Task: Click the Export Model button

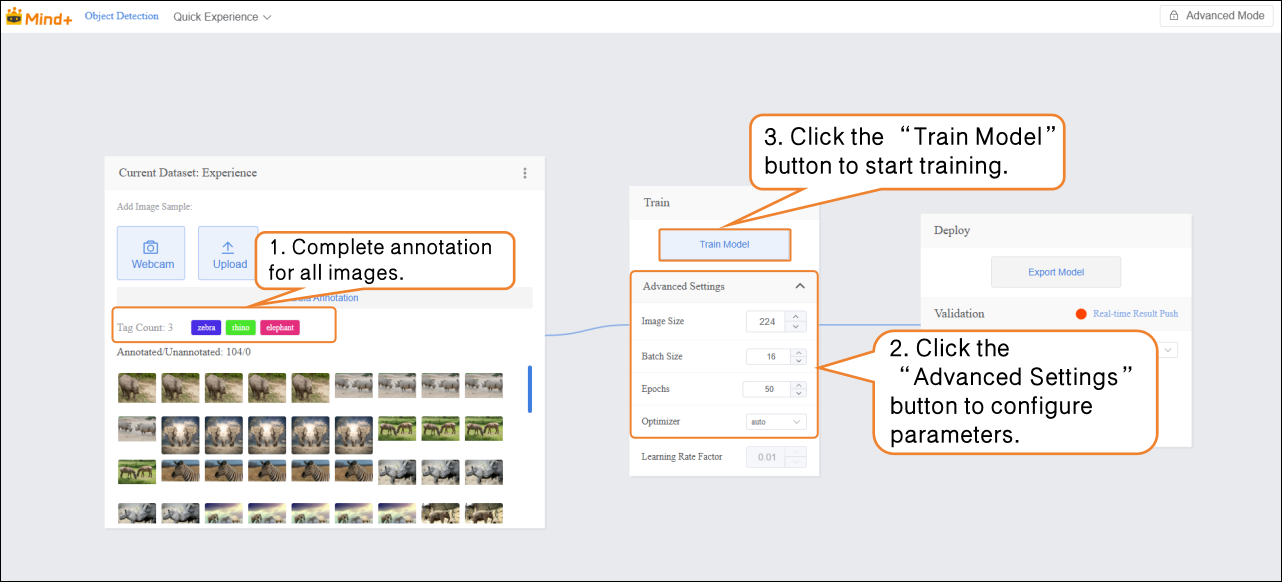Action: click(x=1055, y=272)
